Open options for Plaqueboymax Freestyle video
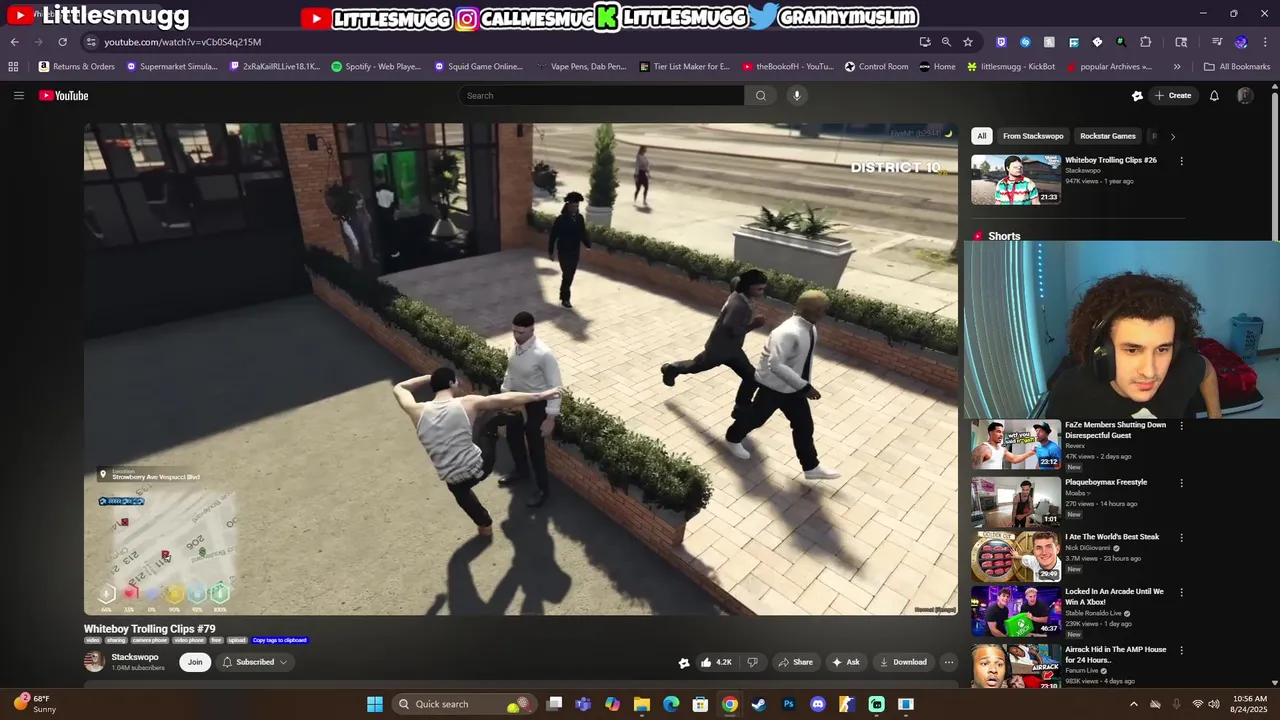This screenshot has height=720, width=1280. coord(1181,483)
